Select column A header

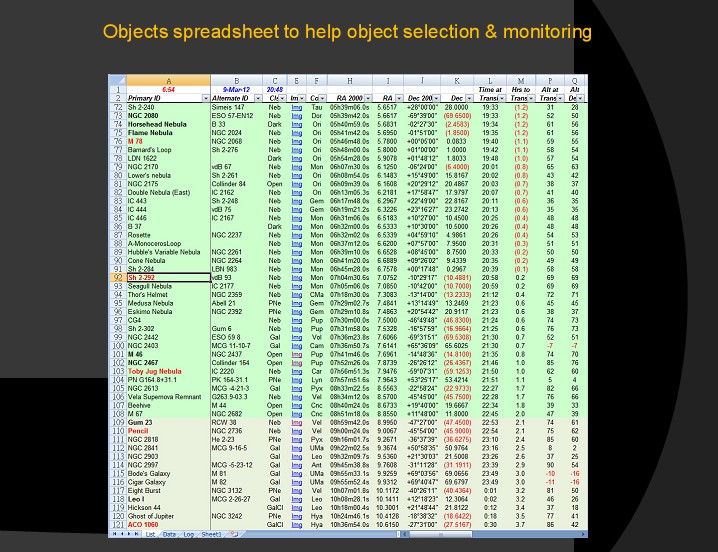pyautogui.click(x=168, y=81)
